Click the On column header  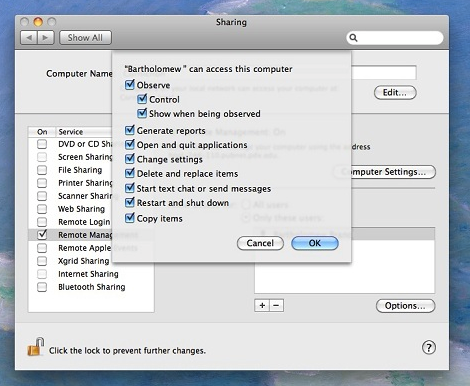click(42, 132)
